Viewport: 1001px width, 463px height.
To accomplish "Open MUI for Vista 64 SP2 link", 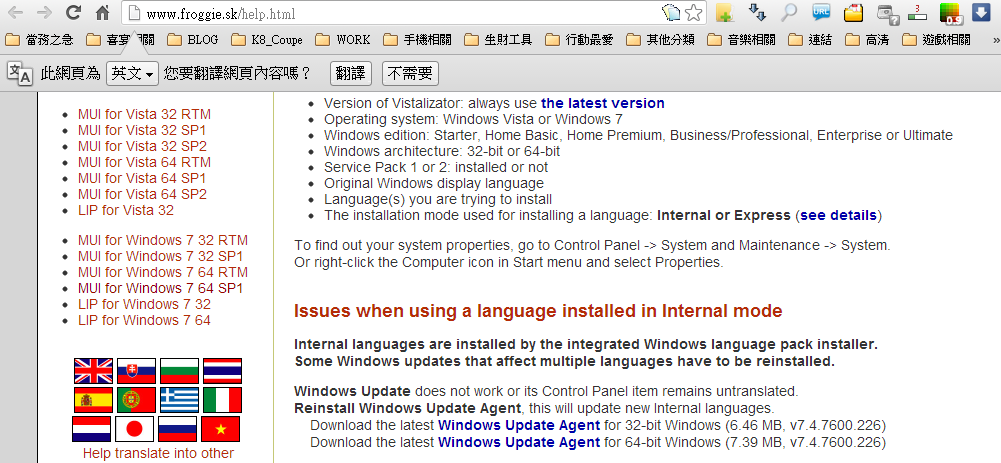I will point(142,194).
